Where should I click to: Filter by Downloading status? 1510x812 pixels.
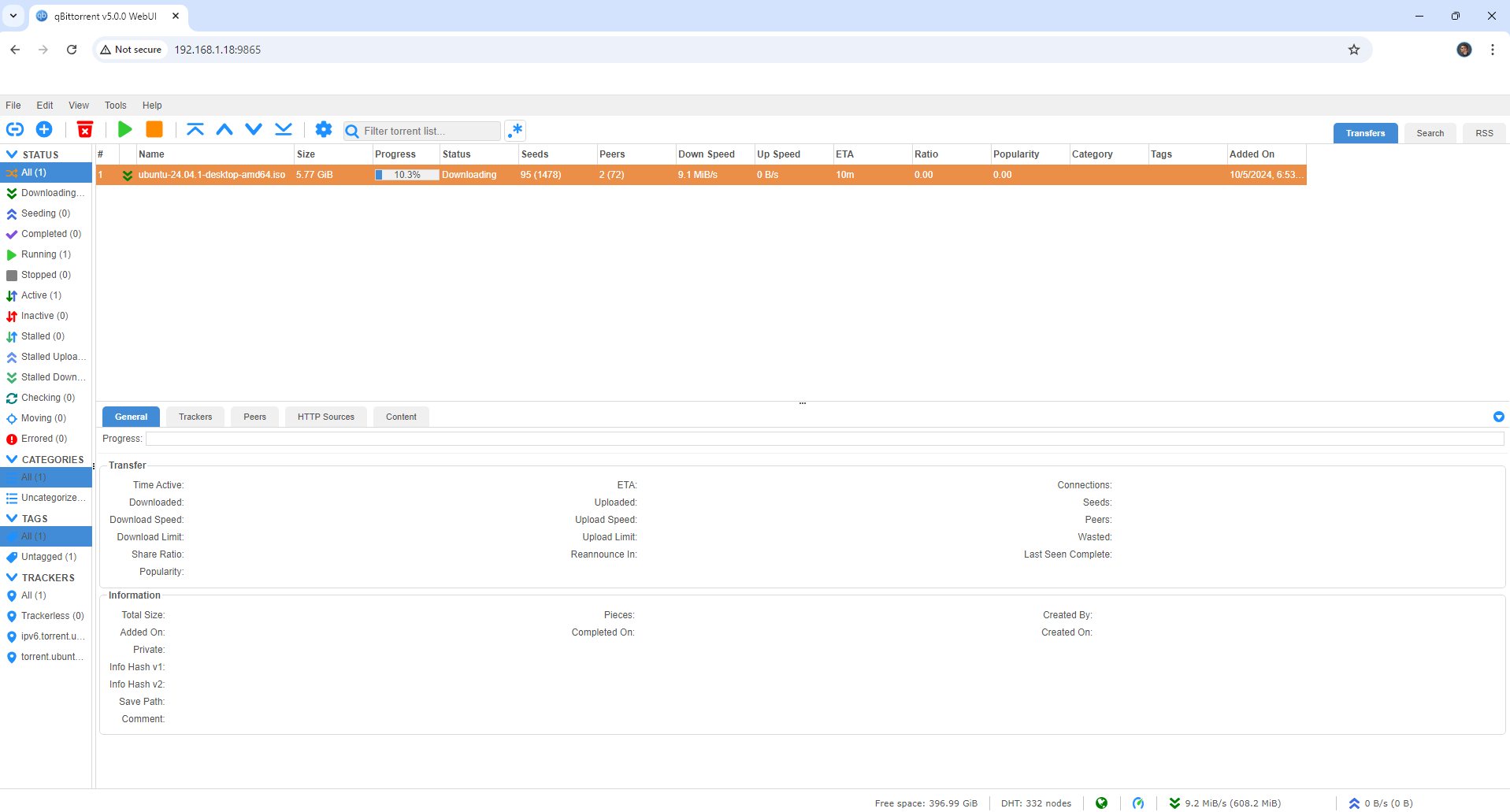46,193
